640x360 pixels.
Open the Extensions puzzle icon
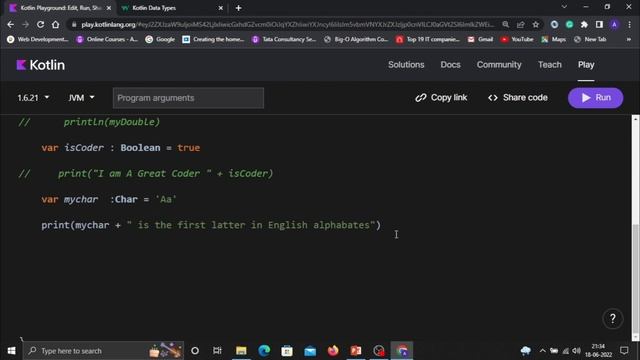click(584, 24)
